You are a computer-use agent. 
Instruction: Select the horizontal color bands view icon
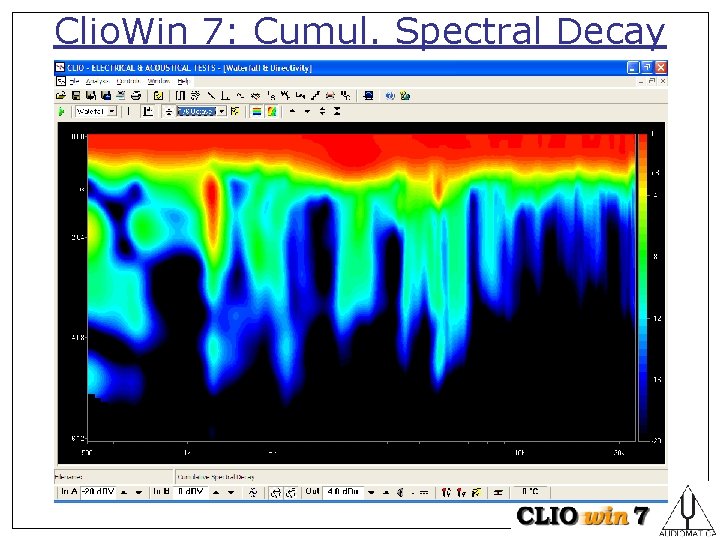click(x=257, y=111)
